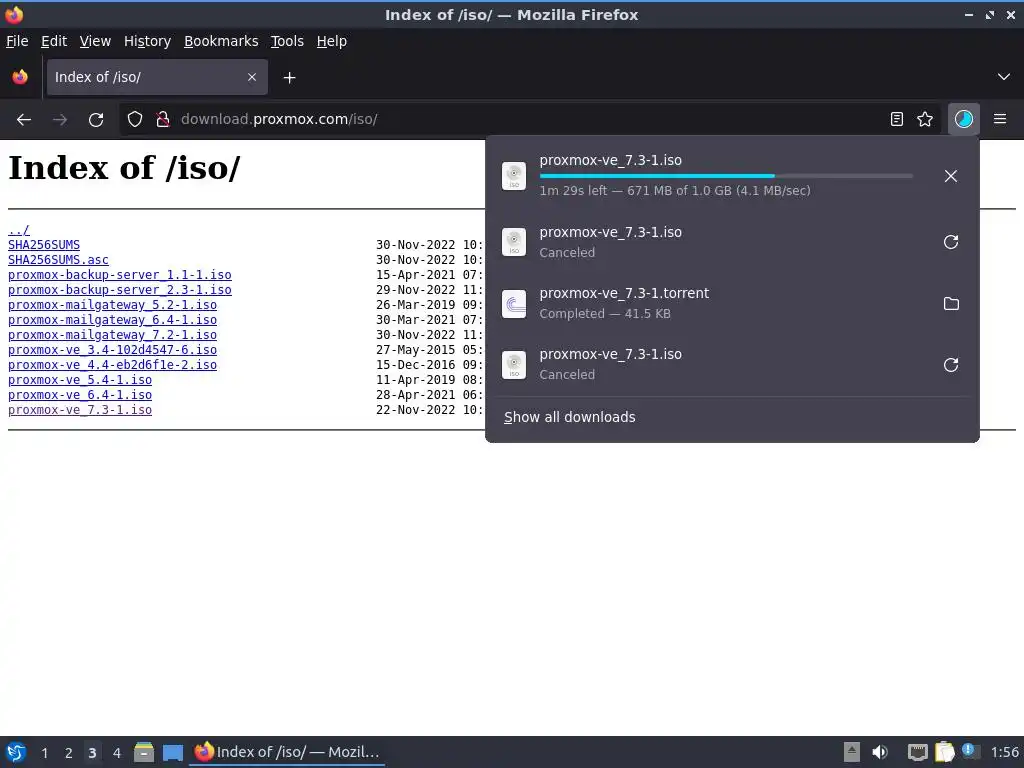This screenshot has height=768, width=1024.
Task: Click the download progress bar
Action: 726,176
